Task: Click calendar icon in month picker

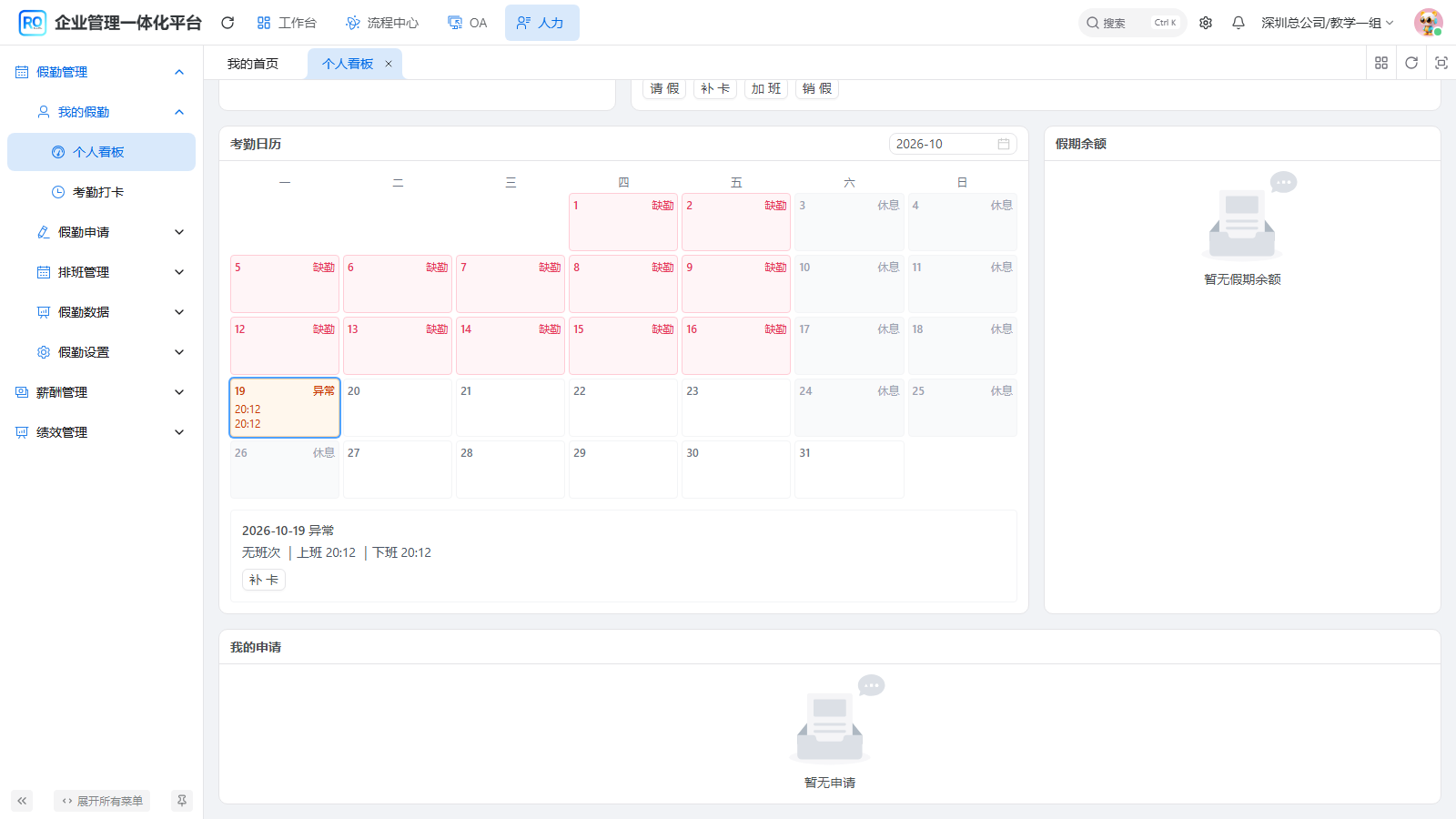Action: click(x=1004, y=144)
